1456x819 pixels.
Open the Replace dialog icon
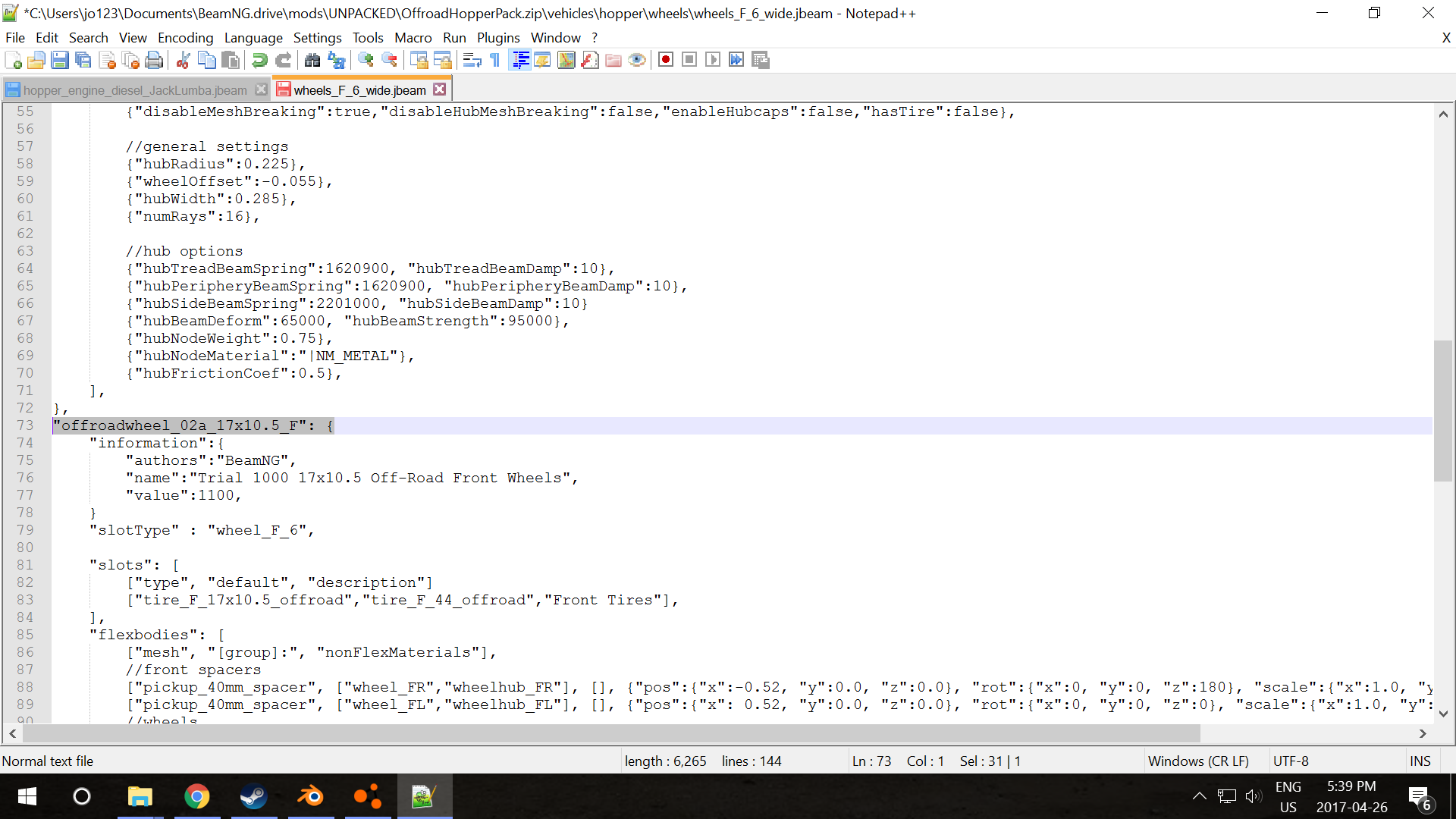tap(336, 60)
